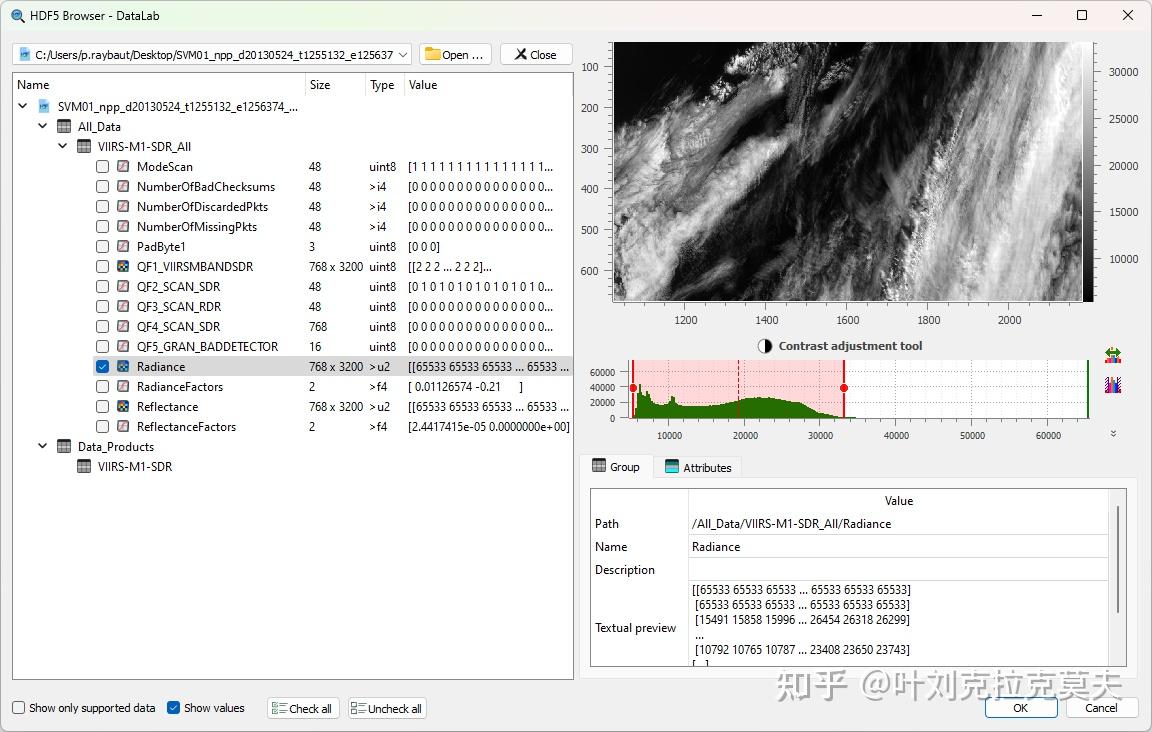Click the grayscale colorbar beside the image

tap(1087, 171)
